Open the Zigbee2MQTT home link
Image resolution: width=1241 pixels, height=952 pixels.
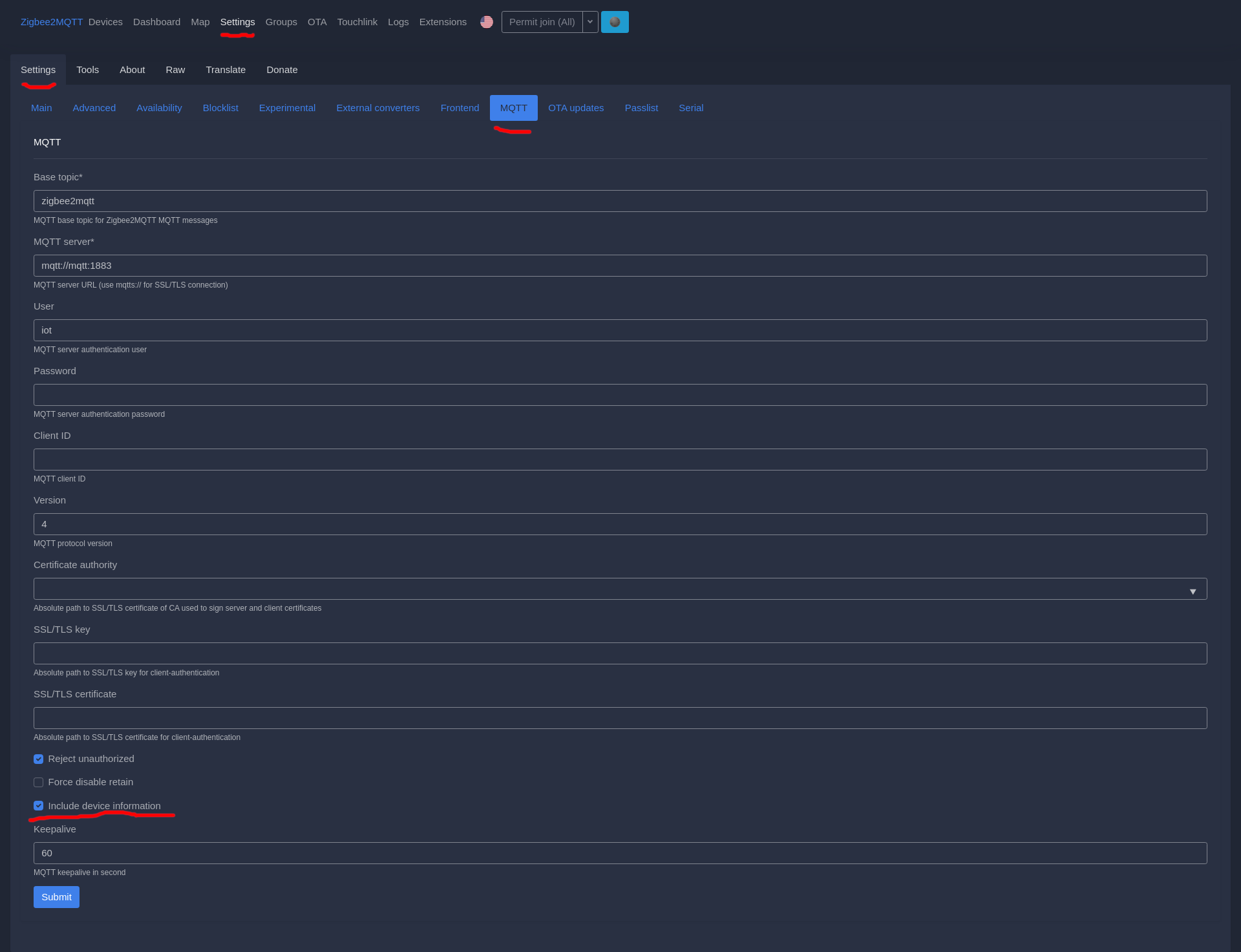(52, 22)
